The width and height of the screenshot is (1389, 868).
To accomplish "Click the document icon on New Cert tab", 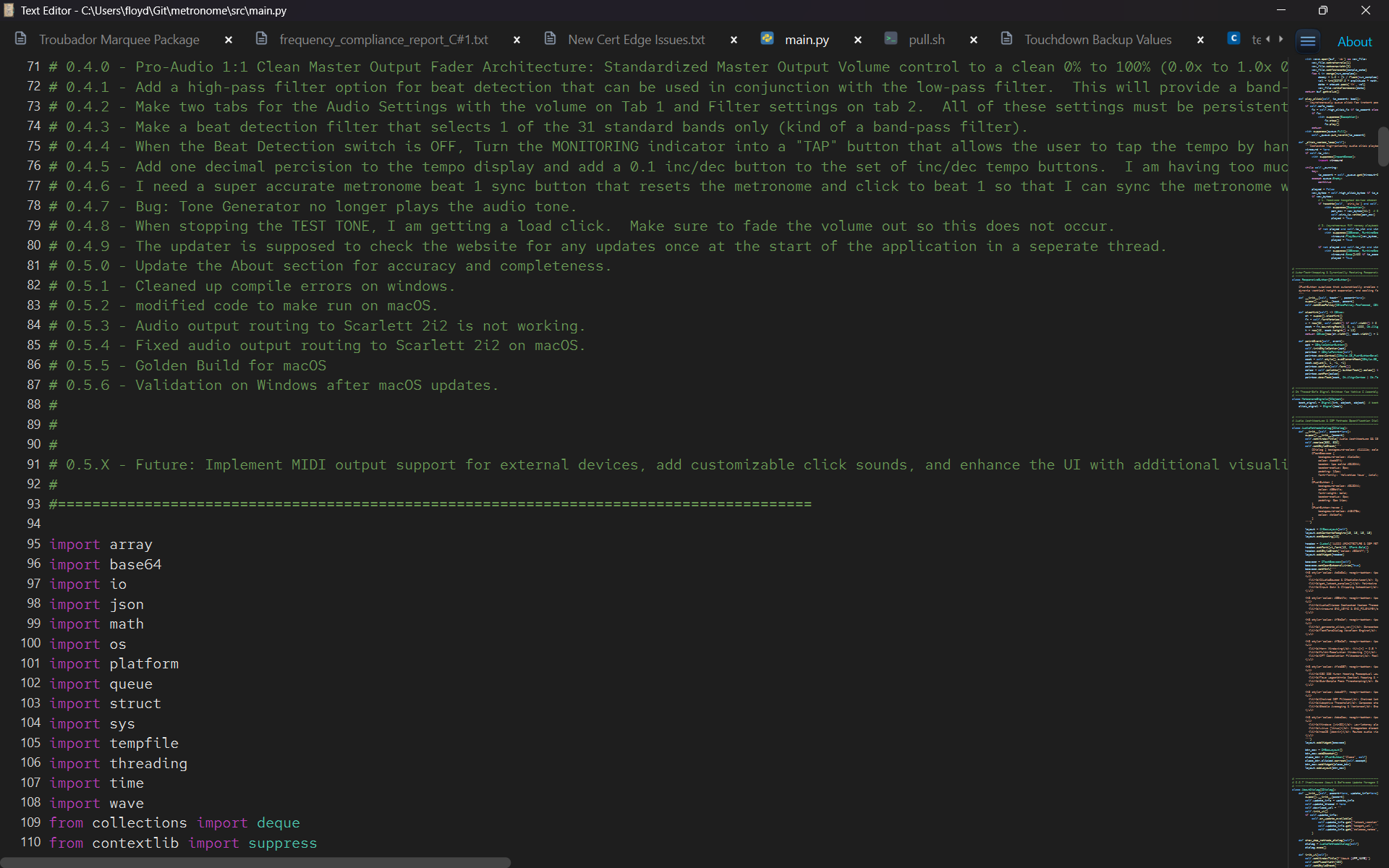I will (x=551, y=38).
